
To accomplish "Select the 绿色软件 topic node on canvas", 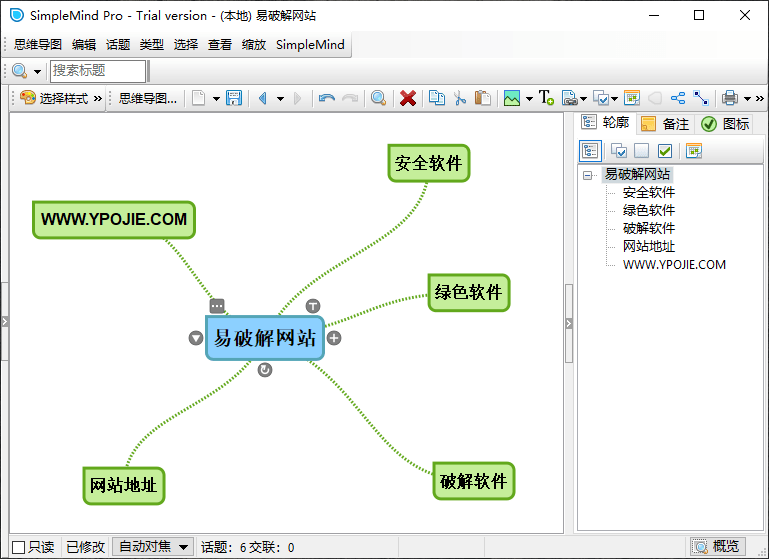I will click(469, 293).
